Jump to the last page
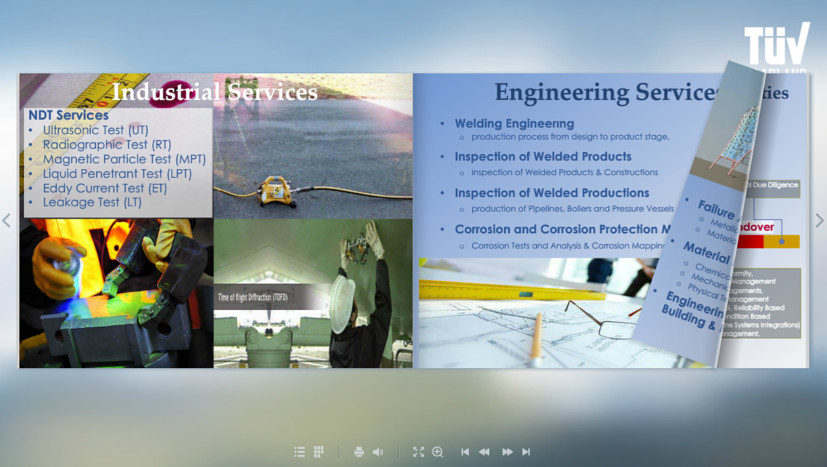Viewport: 827px width, 467px height. (x=526, y=452)
